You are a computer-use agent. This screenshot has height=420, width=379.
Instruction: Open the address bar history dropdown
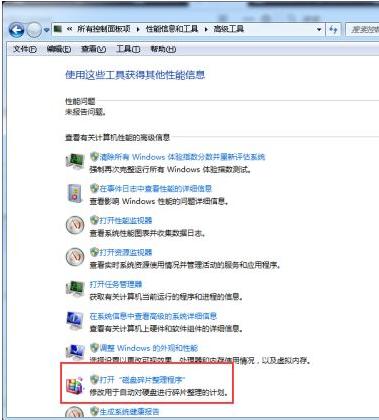[x=319, y=30]
